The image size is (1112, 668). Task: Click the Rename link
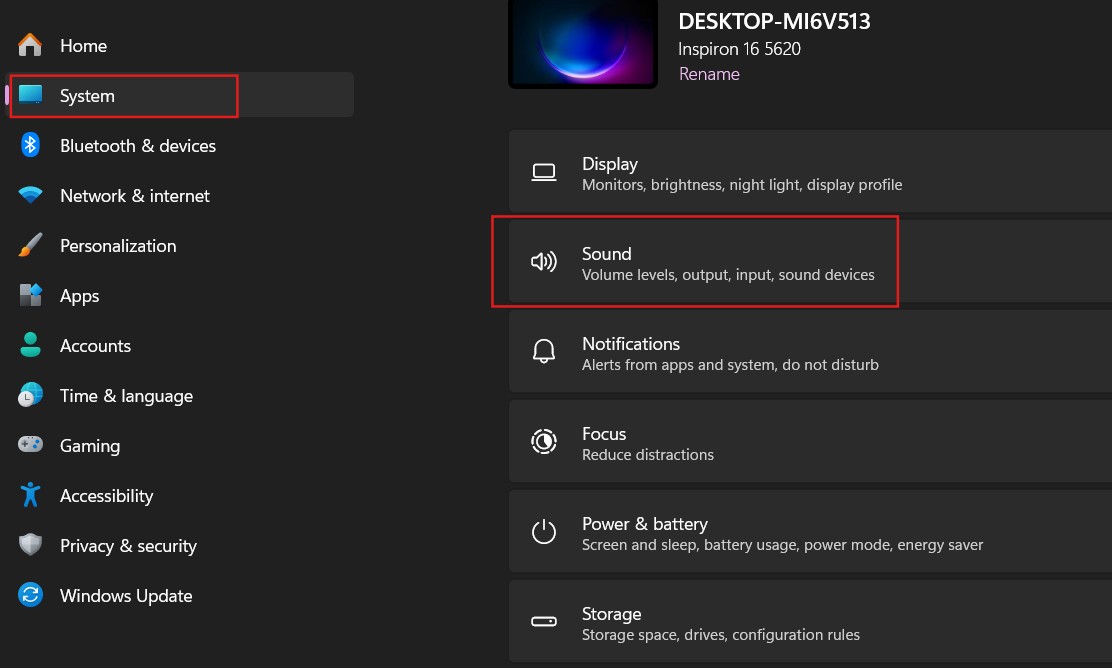(x=709, y=74)
